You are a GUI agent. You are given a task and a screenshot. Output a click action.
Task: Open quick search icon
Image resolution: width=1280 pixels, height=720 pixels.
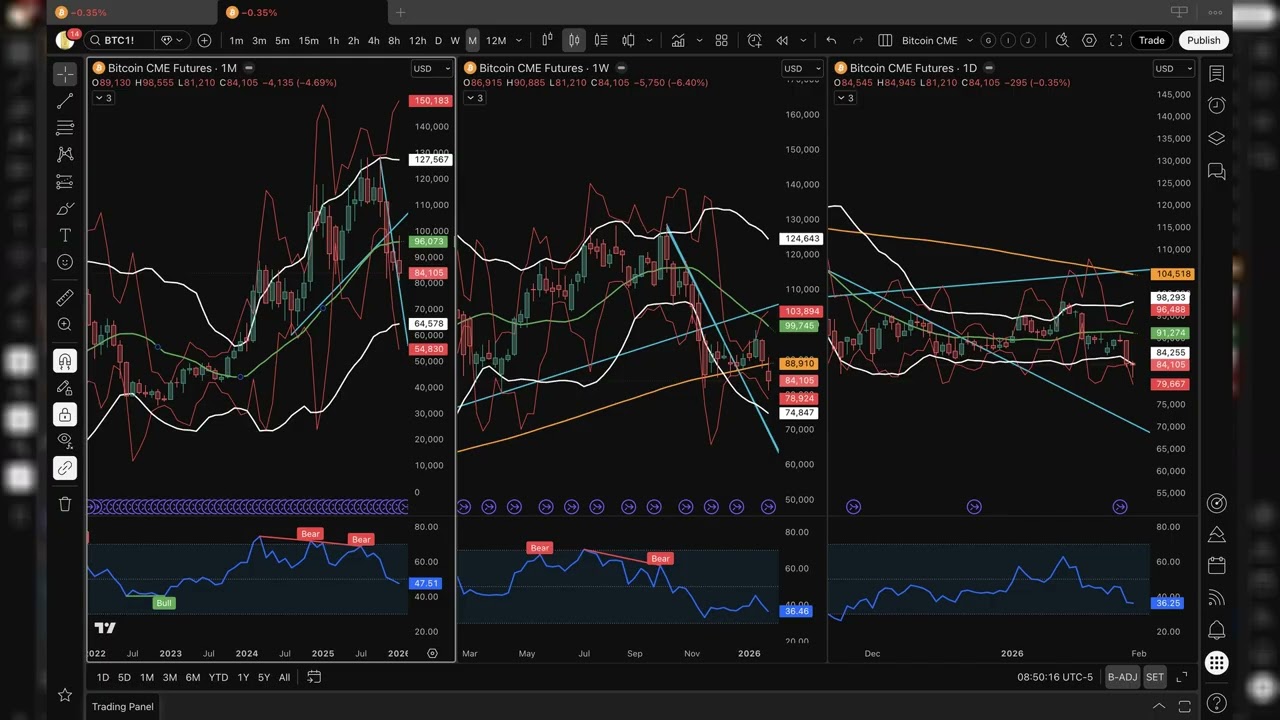[1062, 40]
